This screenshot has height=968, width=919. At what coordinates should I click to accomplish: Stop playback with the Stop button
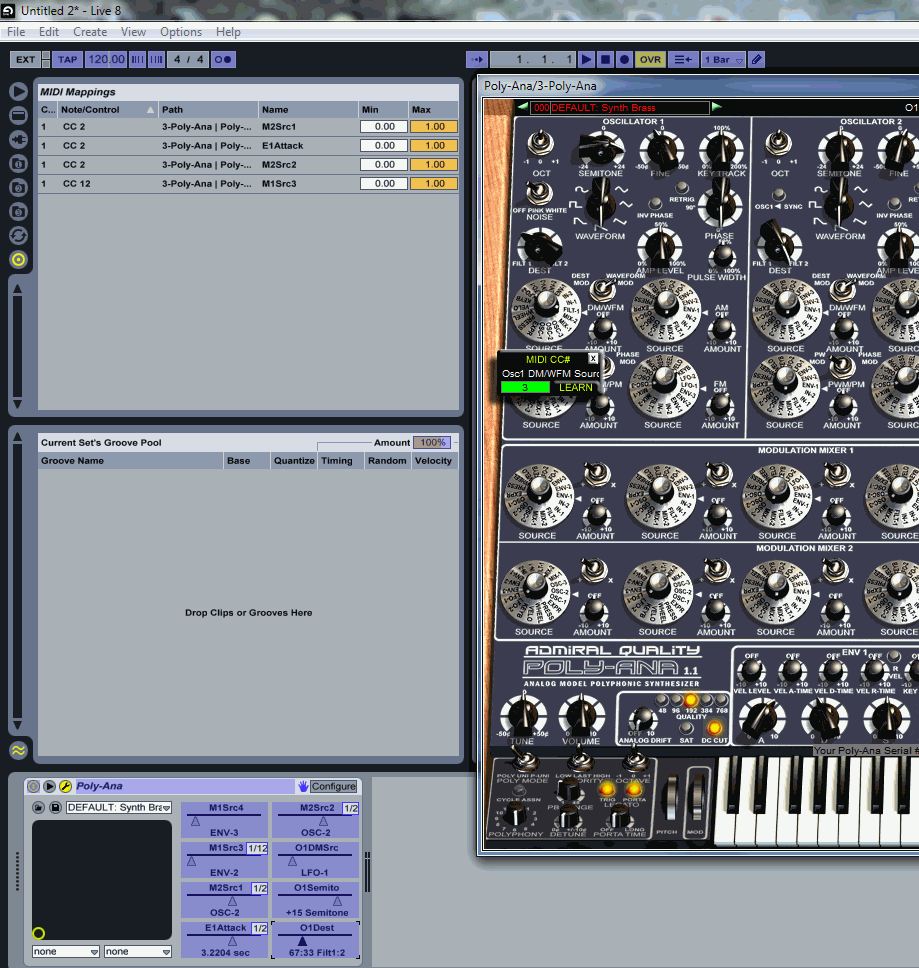click(x=605, y=59)
